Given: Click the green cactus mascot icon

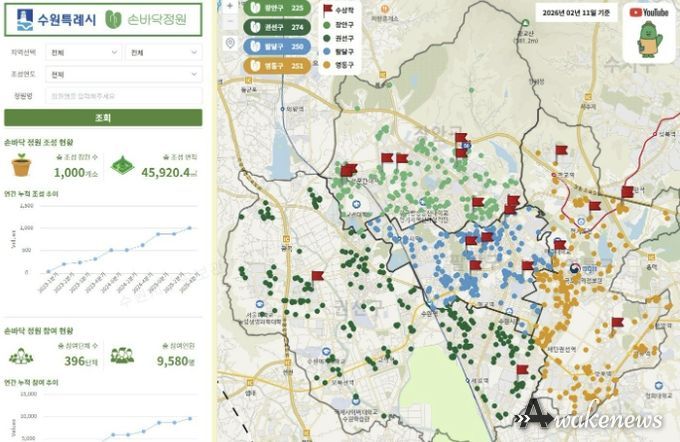Looking at the screenshot, I should click(649, 41).
